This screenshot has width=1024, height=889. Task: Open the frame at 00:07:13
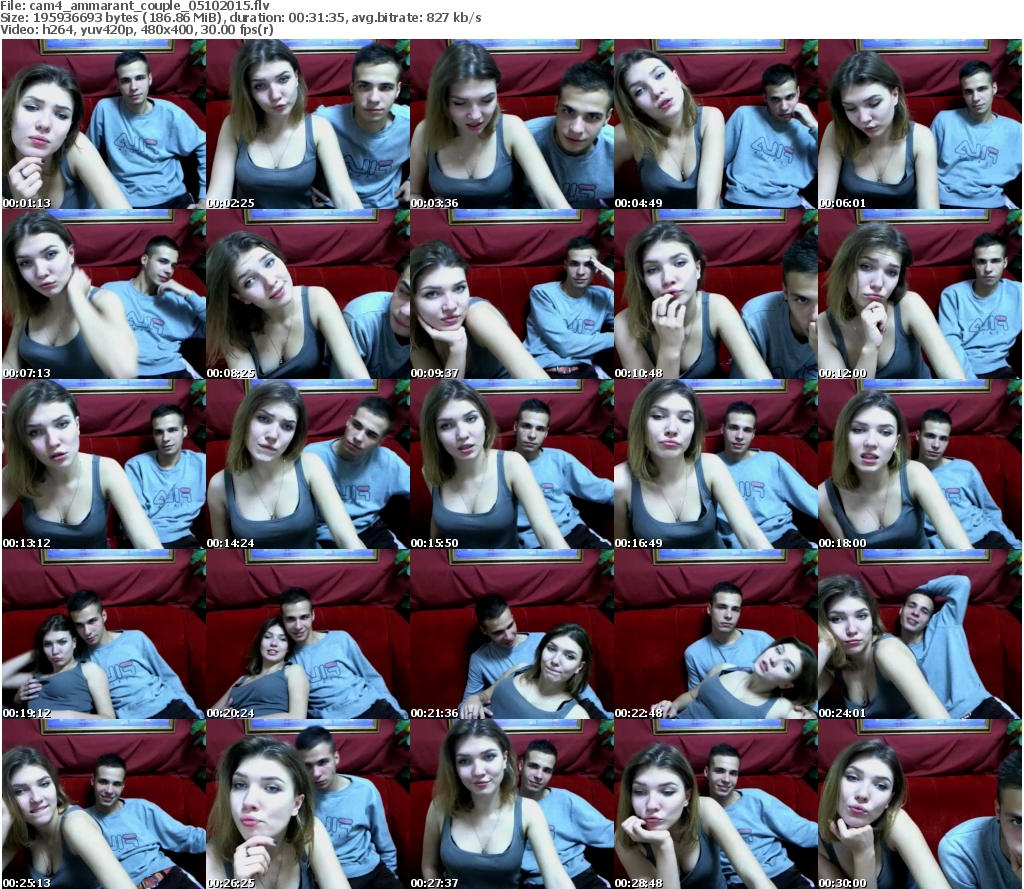pos(104,294)
